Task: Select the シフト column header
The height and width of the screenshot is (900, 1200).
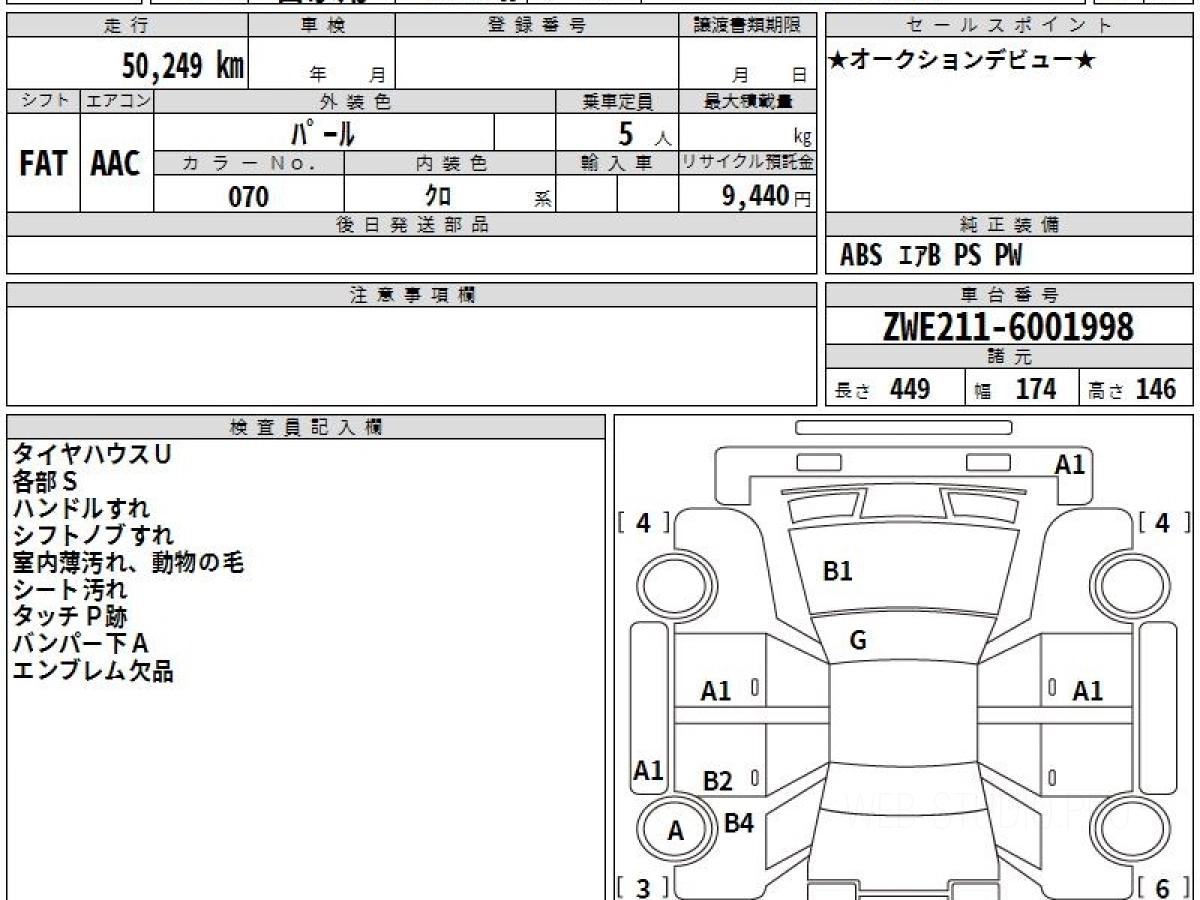Action: (x=44, y=101)
